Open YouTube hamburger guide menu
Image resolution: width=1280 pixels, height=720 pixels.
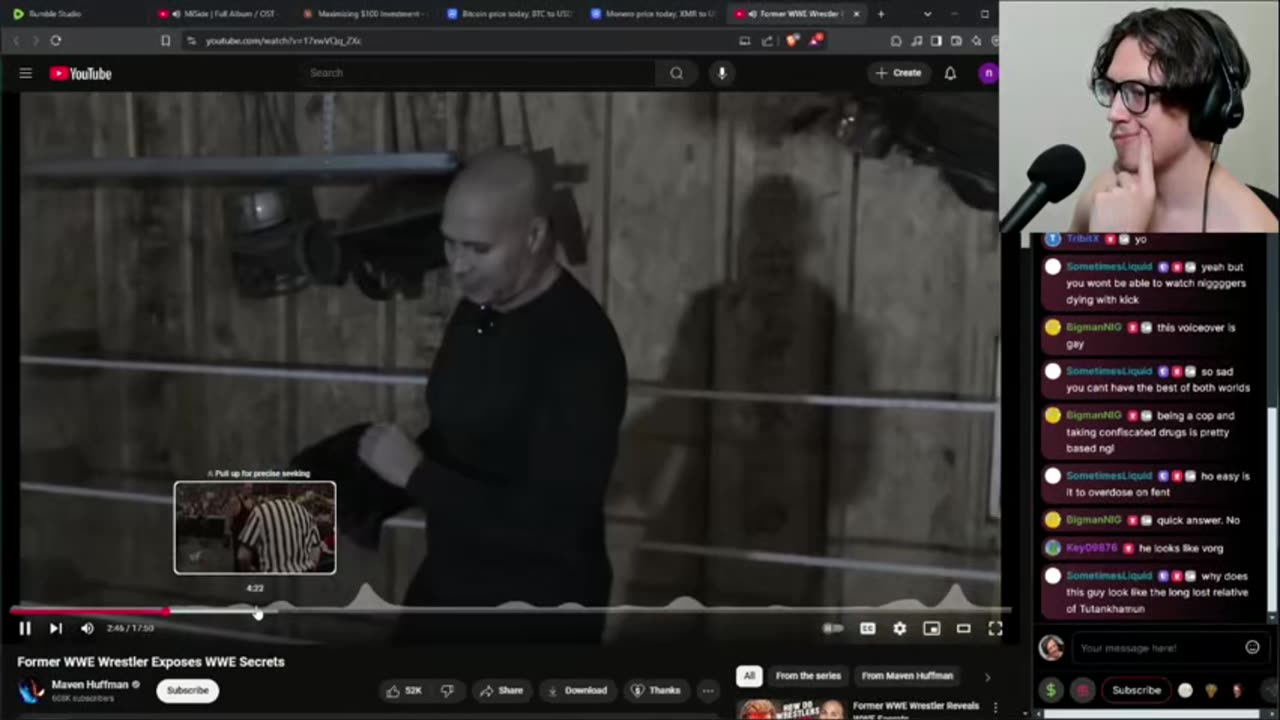point(26,73)
